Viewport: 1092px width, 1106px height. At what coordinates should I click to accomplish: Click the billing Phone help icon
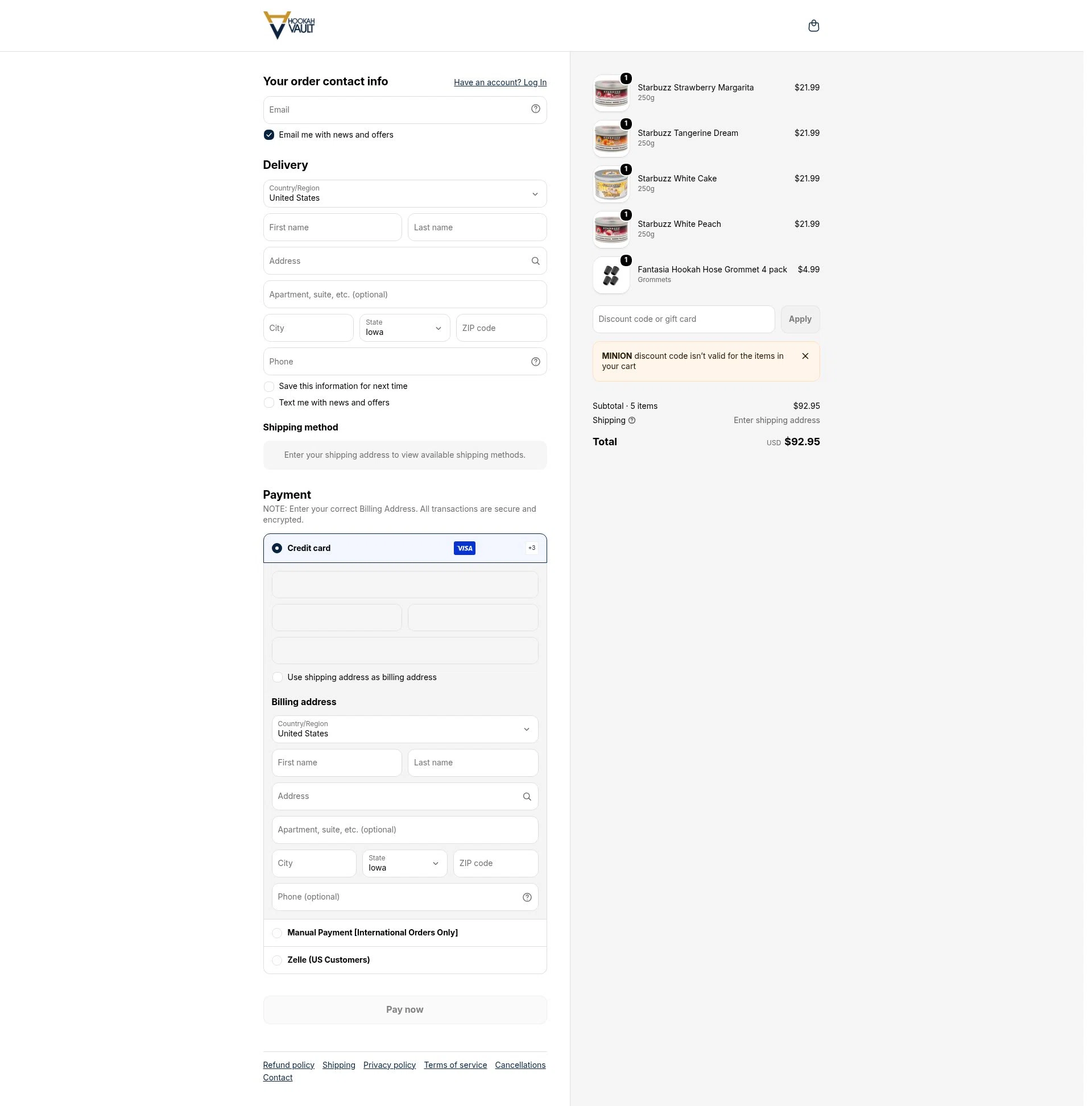coord(527,897)
